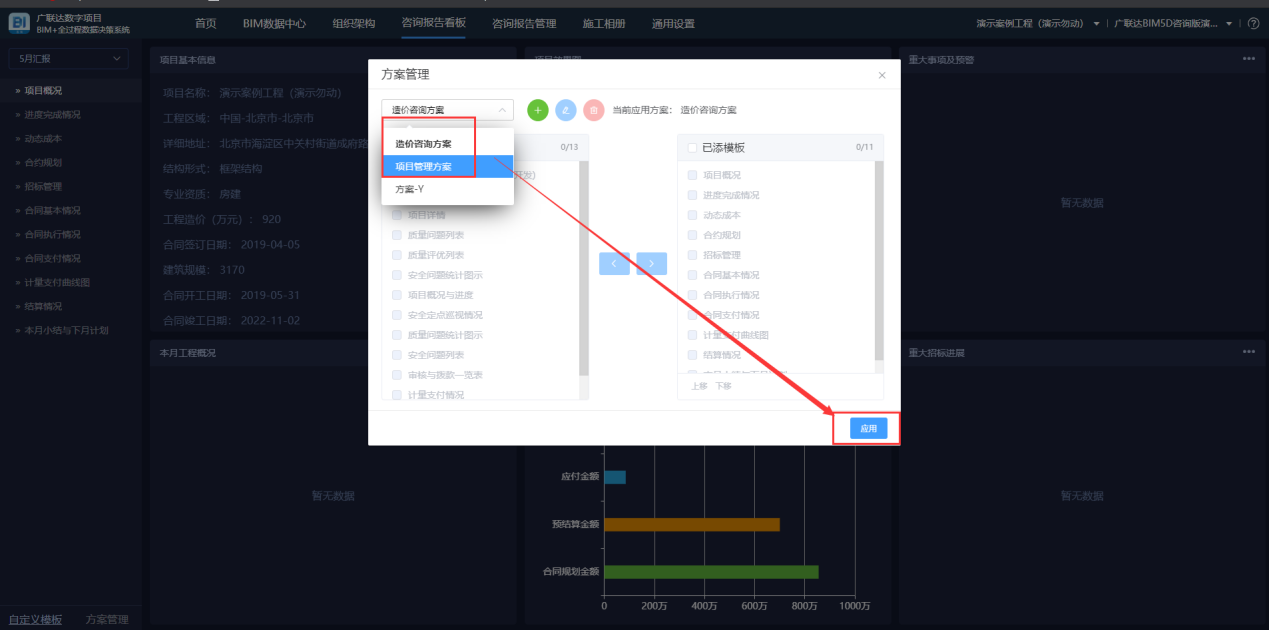Image resolution: width=1269 pixels, height=630 pixels.
Task: Open the more menu on 重大招标进展 panel
Action: click(1248, 352)
